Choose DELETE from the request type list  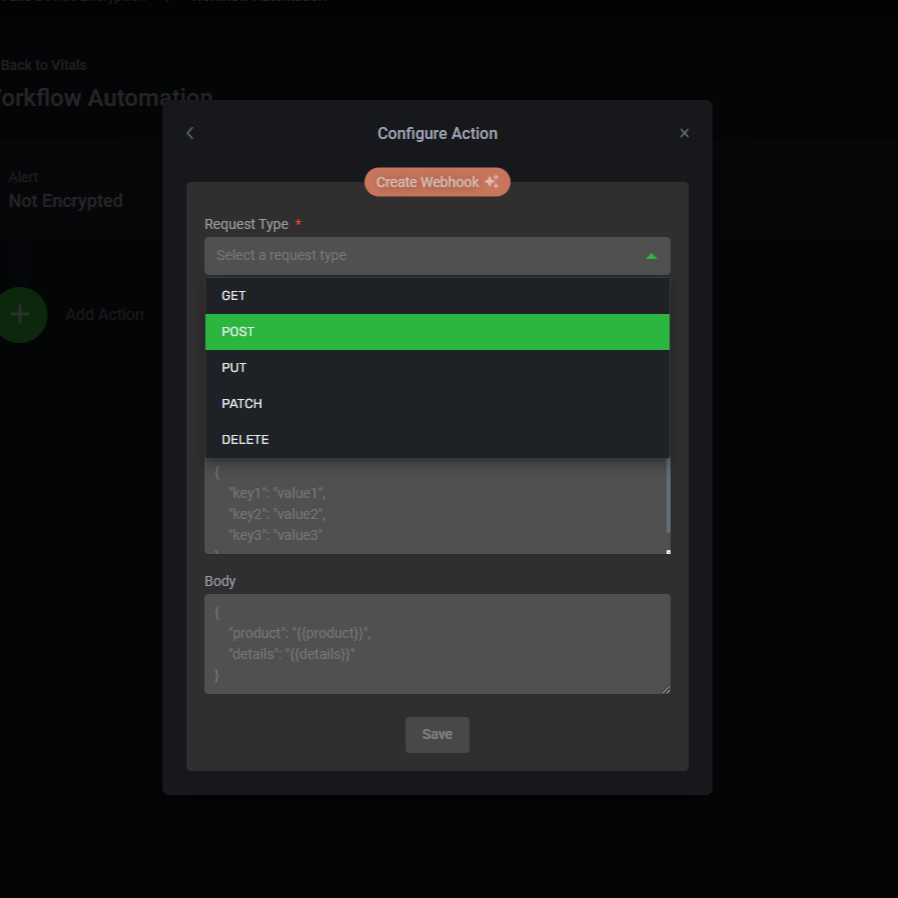[x=438, y=440]
